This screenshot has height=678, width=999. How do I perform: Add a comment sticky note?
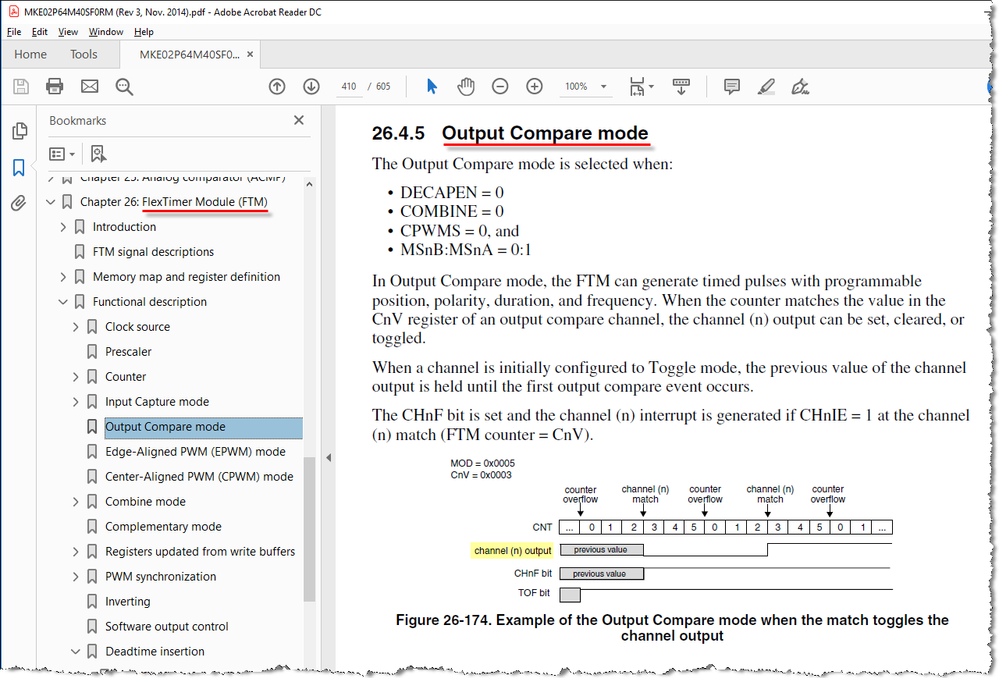[x=731, y=87]
